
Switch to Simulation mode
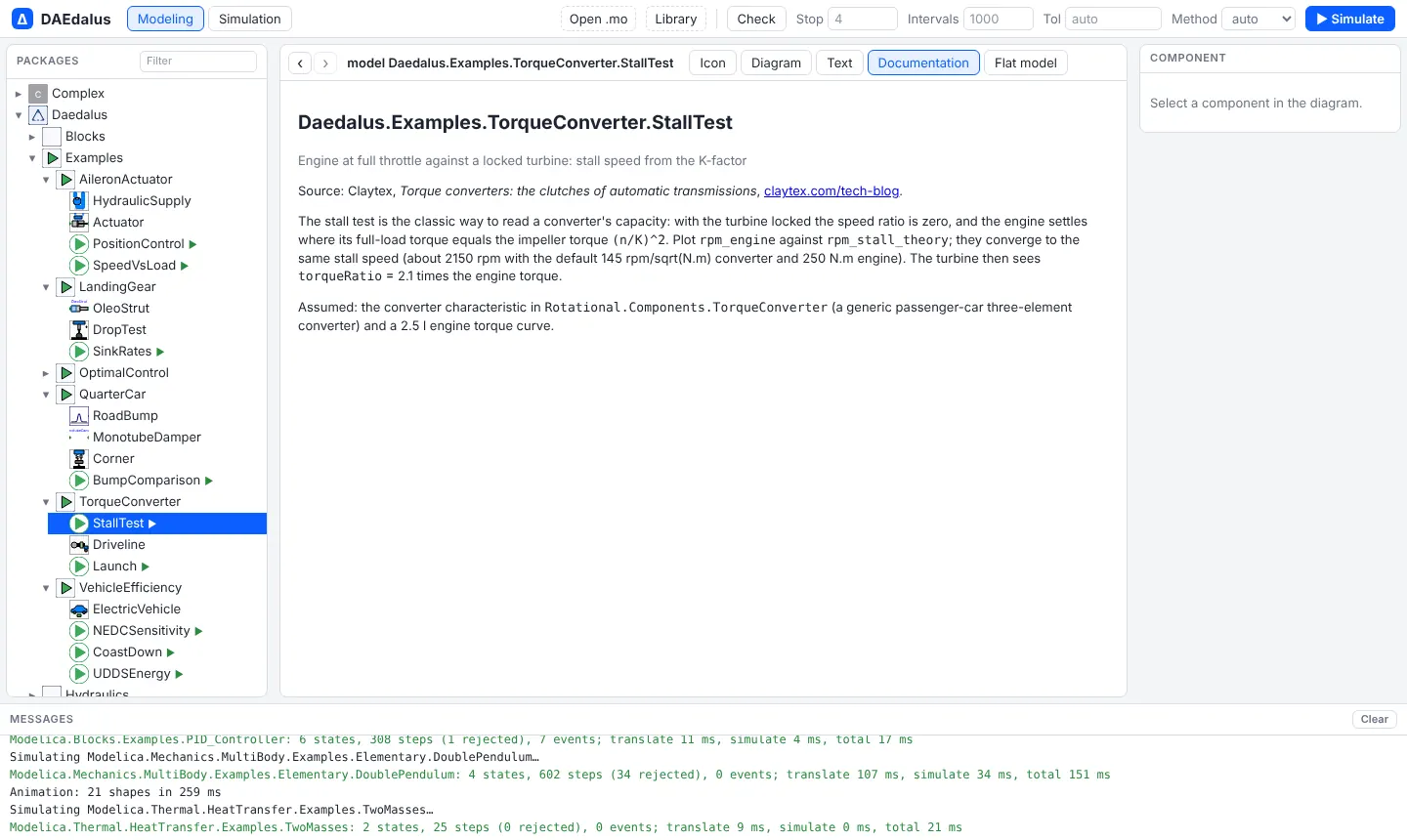pyautogui.click(x=250, y=19)
